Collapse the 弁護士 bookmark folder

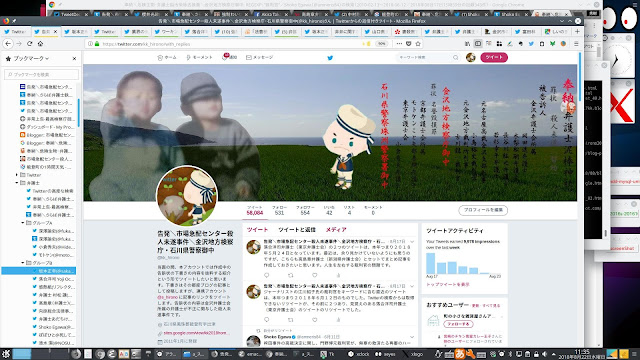[x=17, y=183]
